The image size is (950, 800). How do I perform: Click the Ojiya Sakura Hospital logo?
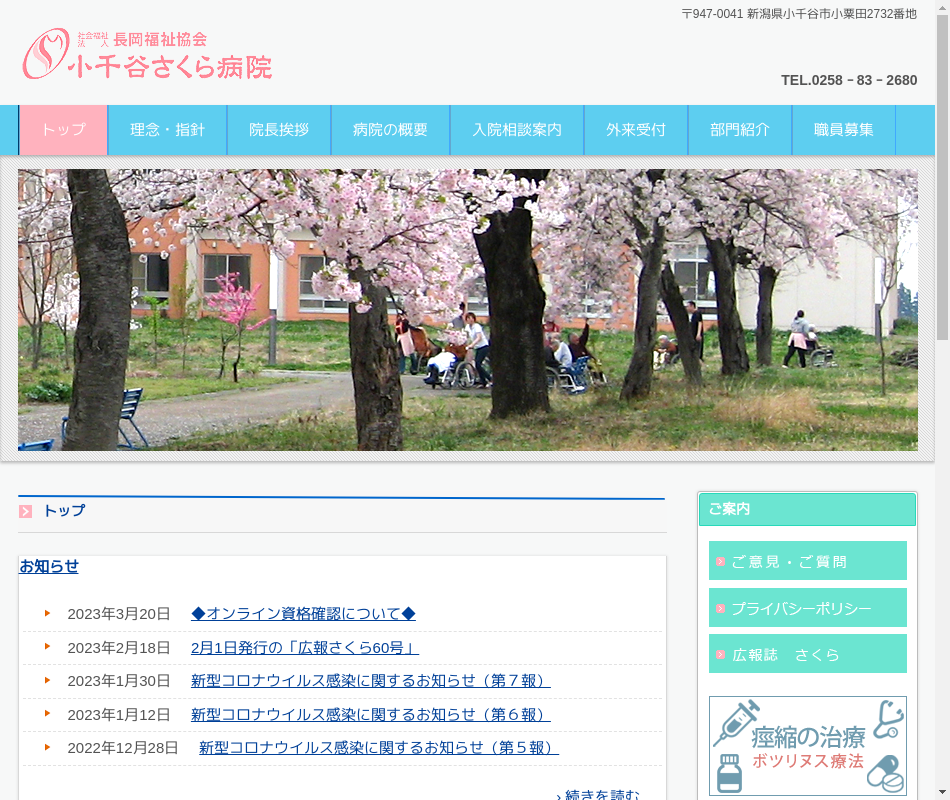[x=147, y=54]
